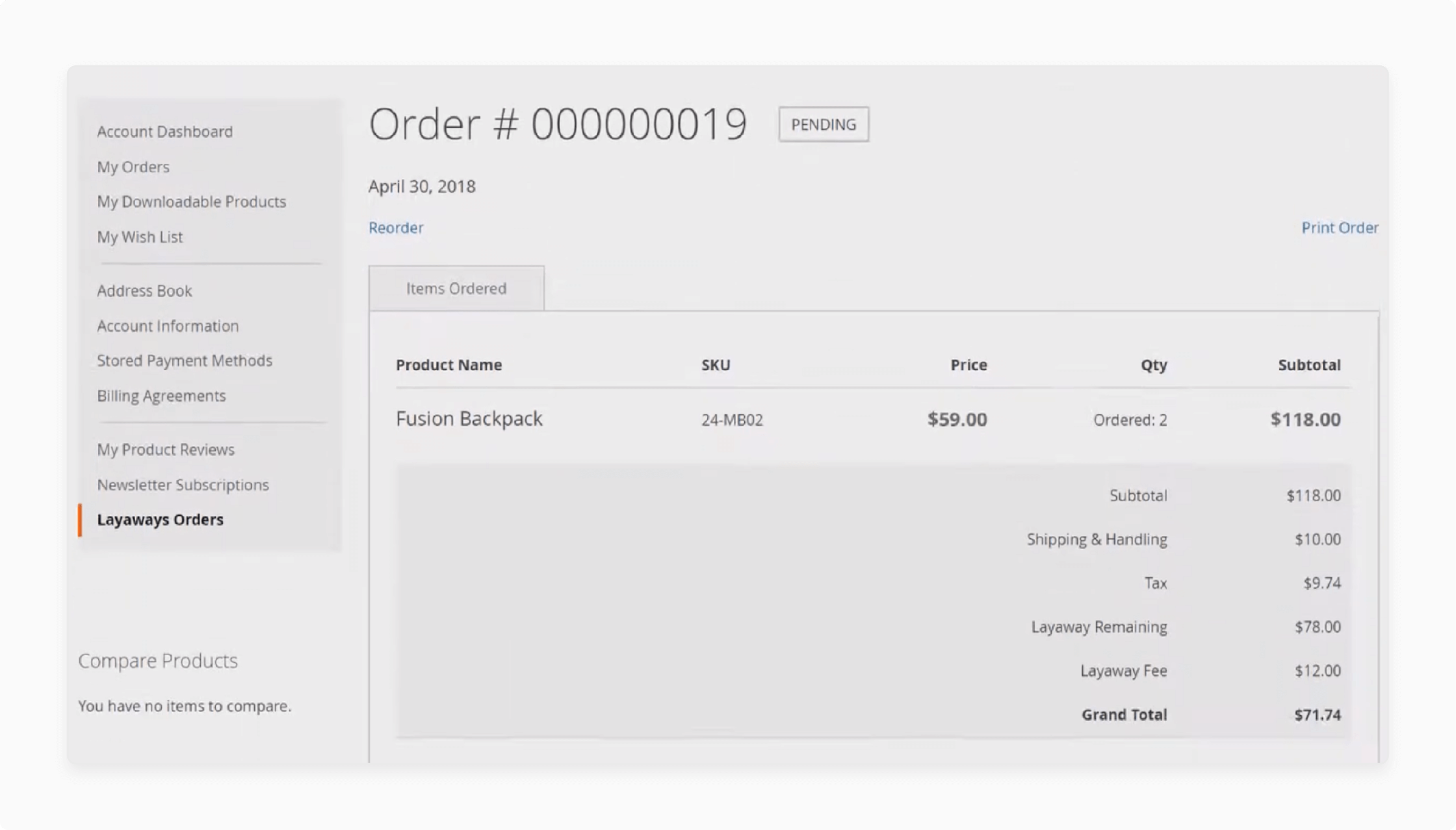
Task: Click the $59.00 item price
Action: coord(958,420)
